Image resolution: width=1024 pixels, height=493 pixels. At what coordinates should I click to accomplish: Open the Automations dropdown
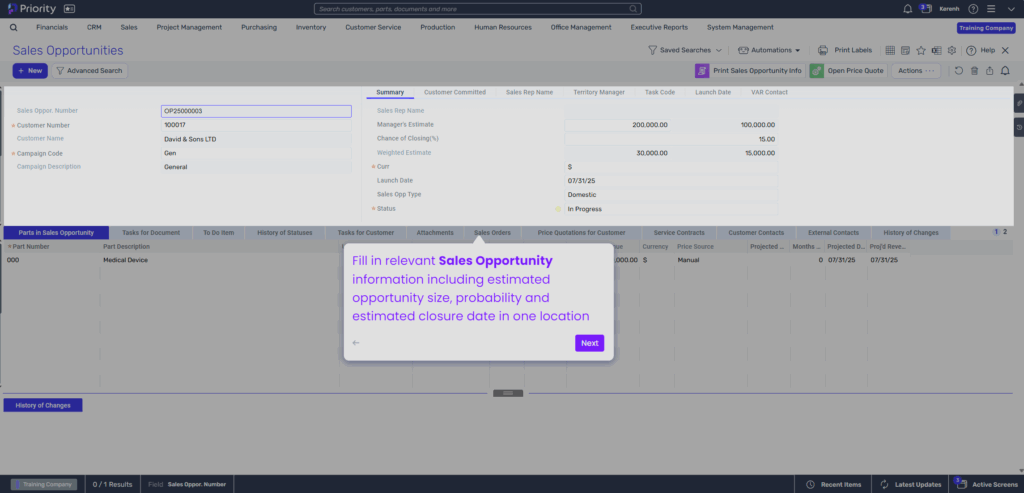769,50
